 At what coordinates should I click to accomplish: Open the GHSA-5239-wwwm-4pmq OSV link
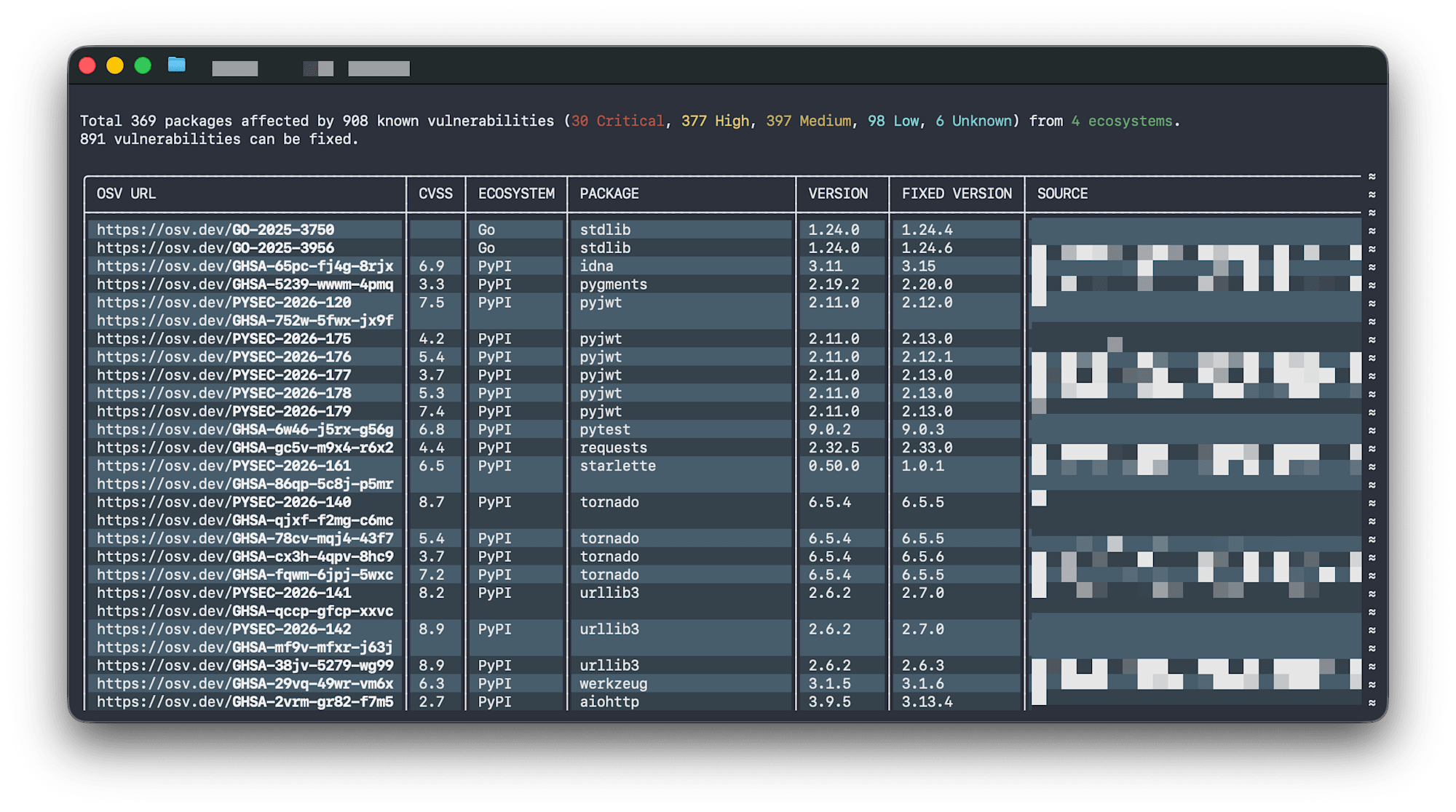(245, 284)
